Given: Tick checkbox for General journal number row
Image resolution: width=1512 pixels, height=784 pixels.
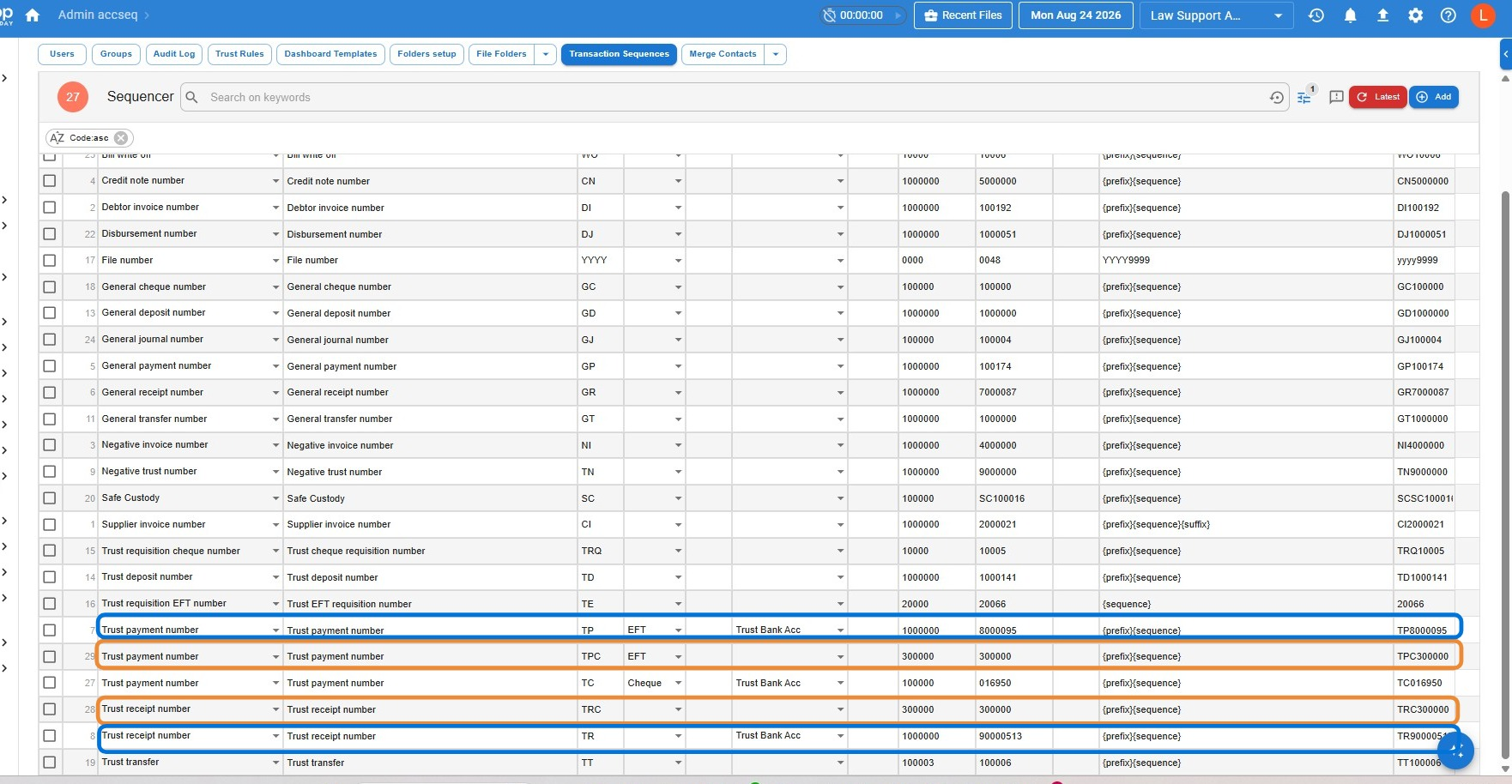Looking at the screenshot, I should pyautogui.click(x=49, y=340).
